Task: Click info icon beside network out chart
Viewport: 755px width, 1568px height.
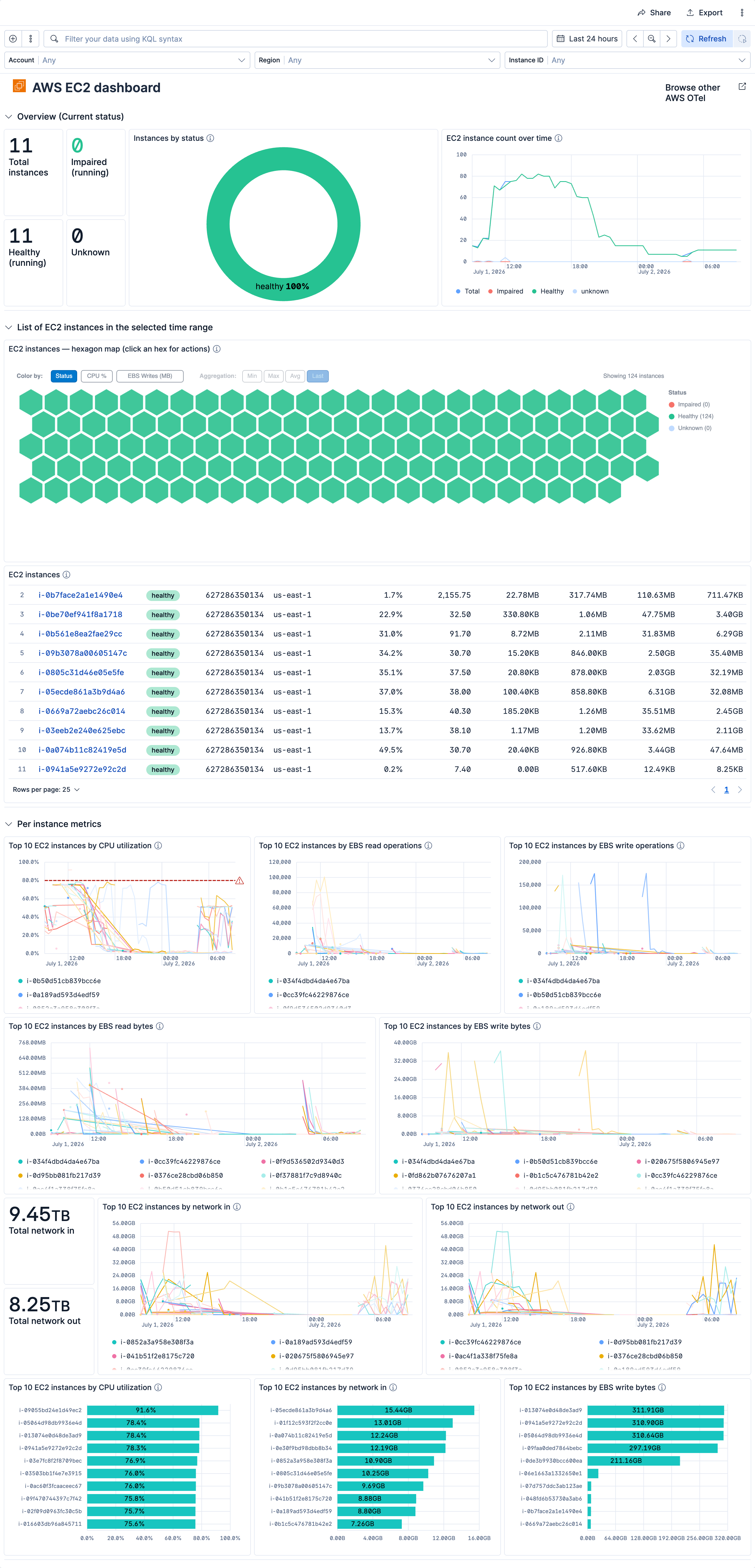Action: pyautogui.click(x=571, y=1207)
